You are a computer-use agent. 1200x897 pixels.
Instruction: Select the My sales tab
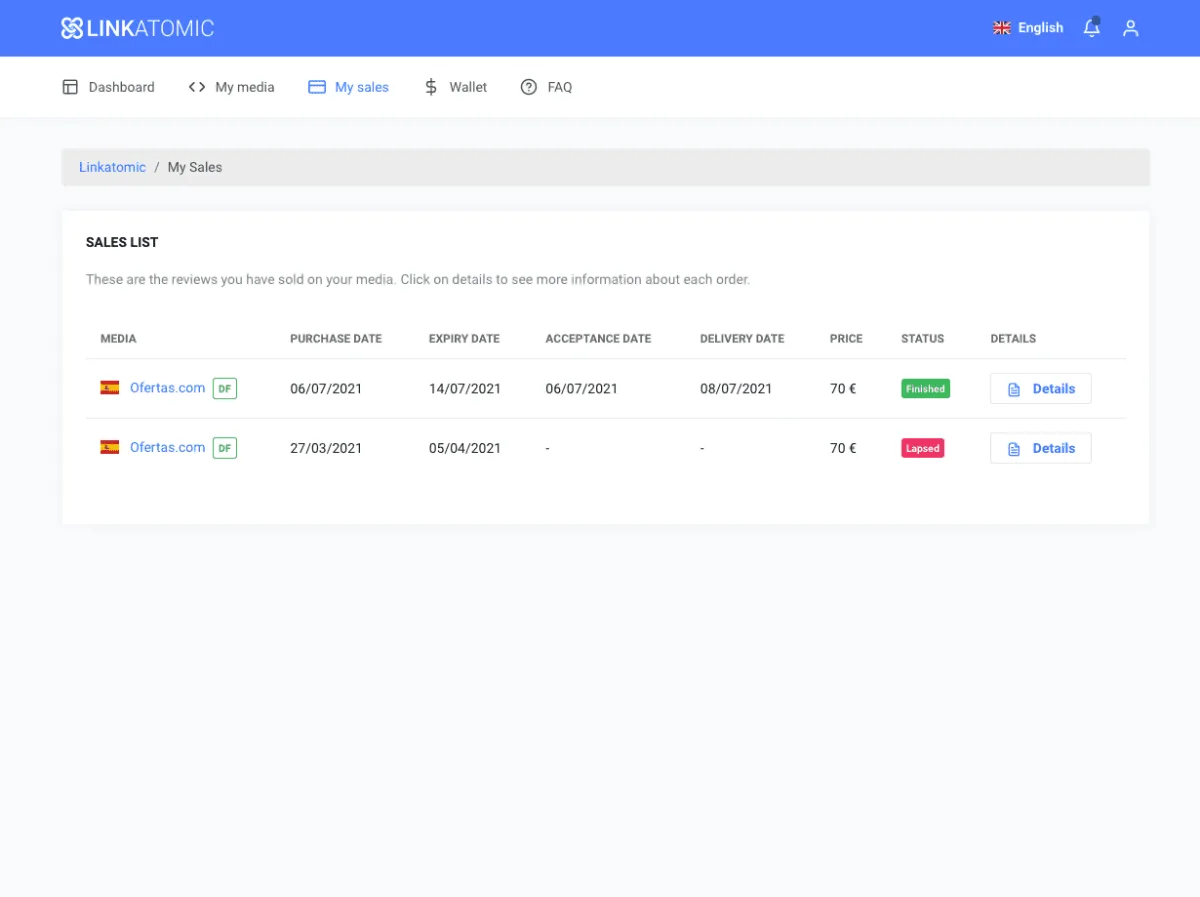[348, 87]
